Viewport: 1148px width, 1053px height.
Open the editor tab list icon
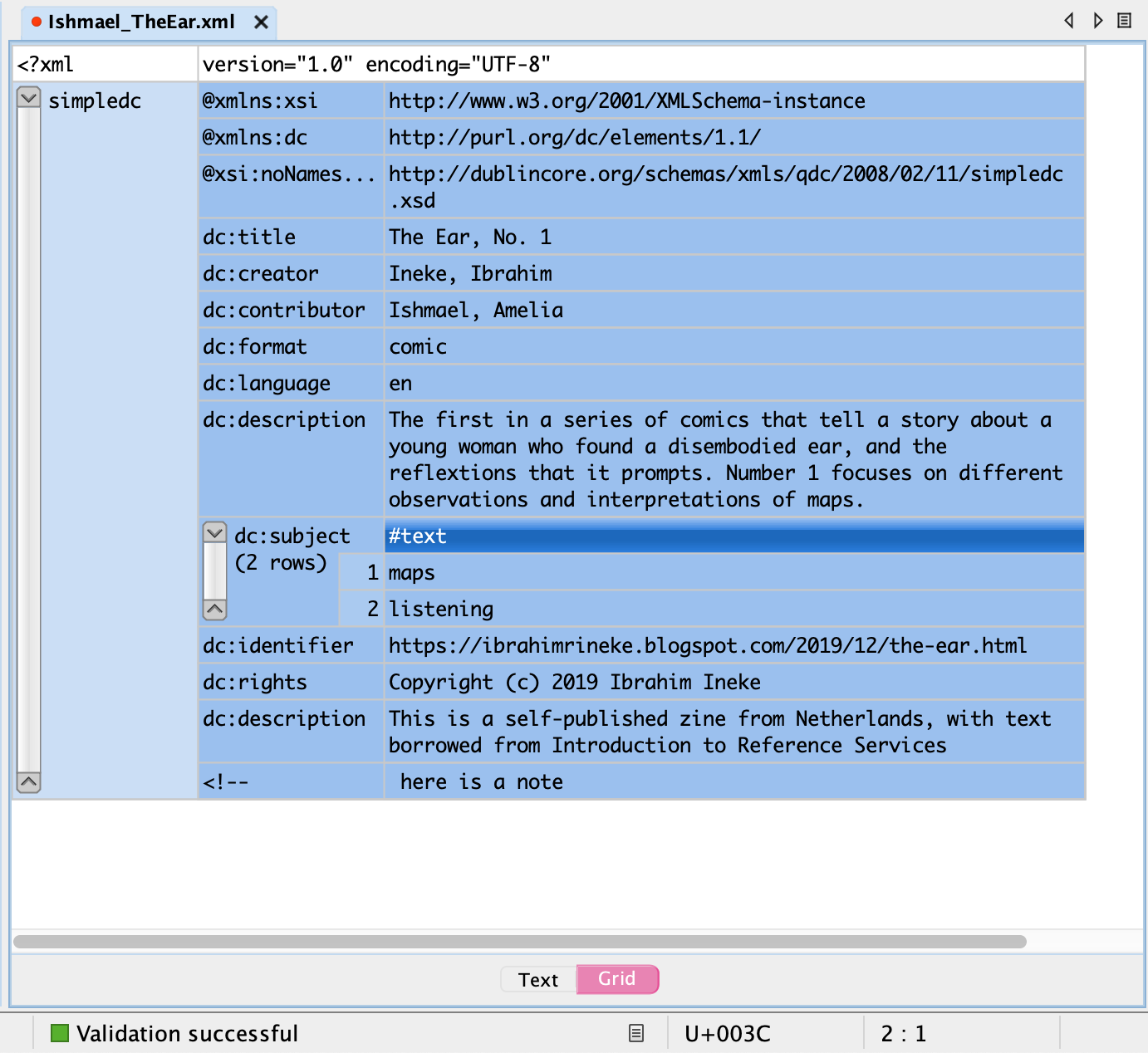click(x=1124, y=21)
